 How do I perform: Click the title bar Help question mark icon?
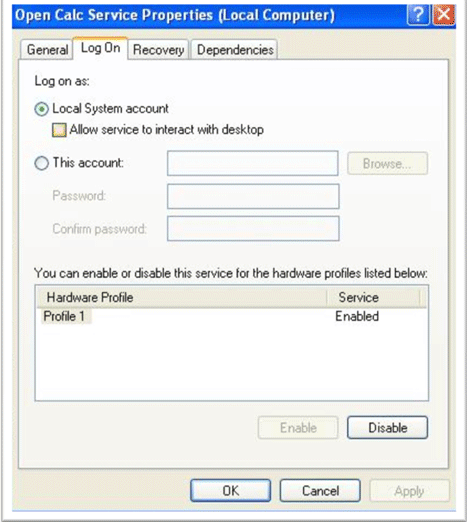[x=418, y=15]
